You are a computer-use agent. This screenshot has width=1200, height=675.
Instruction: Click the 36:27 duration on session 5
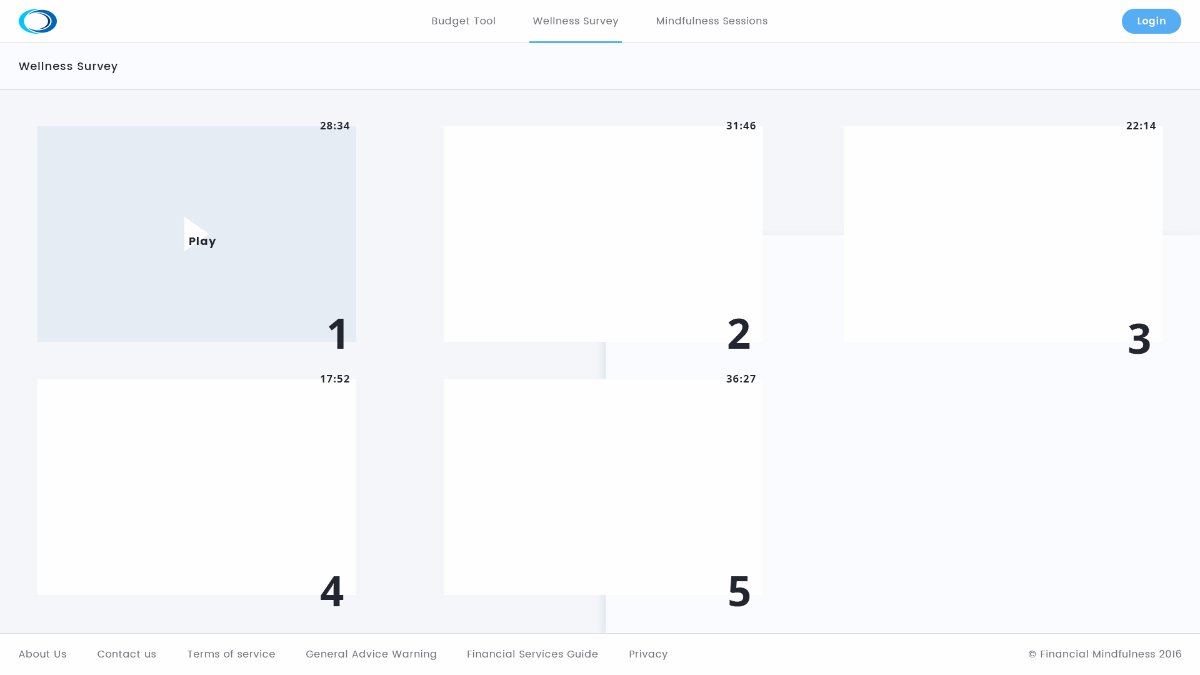point(741,379)
